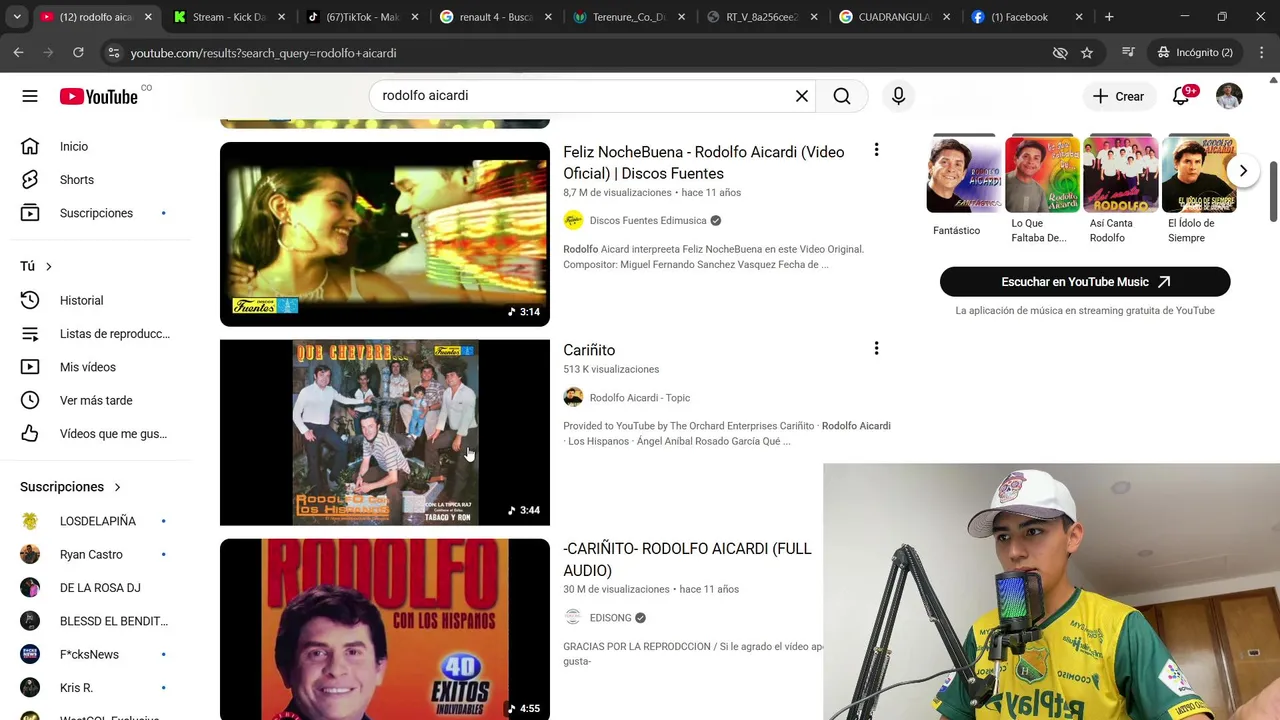Play the CARIÑITO full audio thumbnail
Image resolution: width=1280 pixels, height=720 pixels.
(385, 629)
